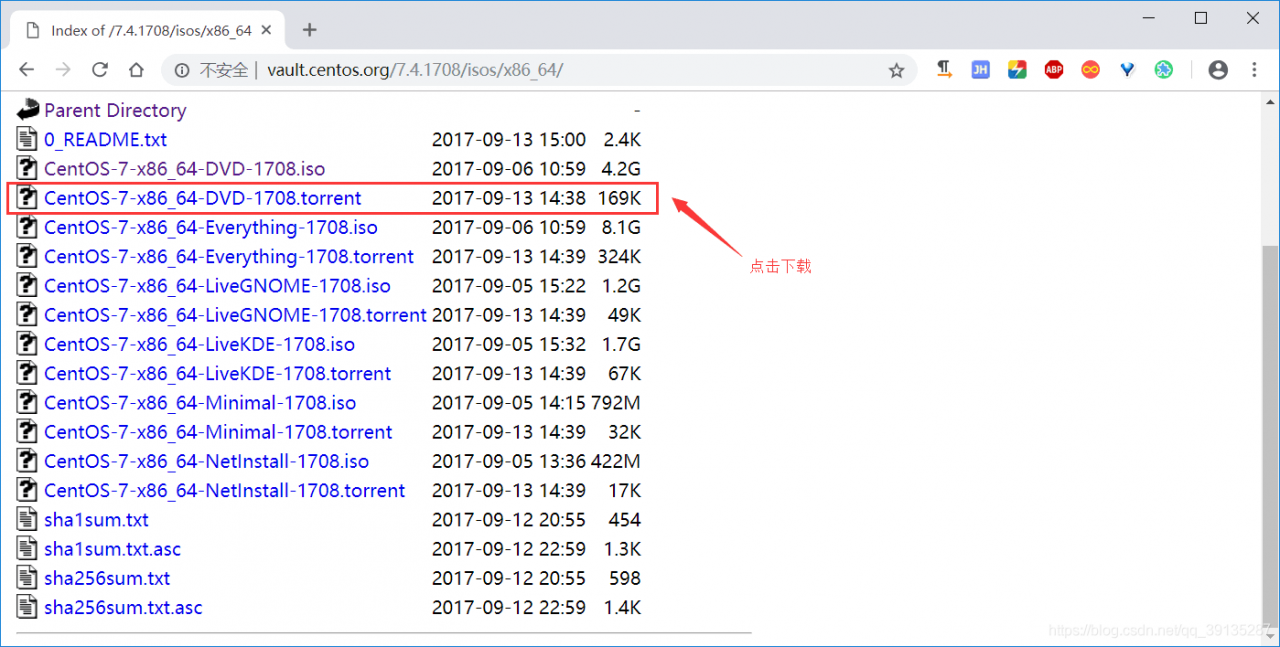Download CentOS-7-x86_64-Everything-1708.iso

(x=211, y=227)
